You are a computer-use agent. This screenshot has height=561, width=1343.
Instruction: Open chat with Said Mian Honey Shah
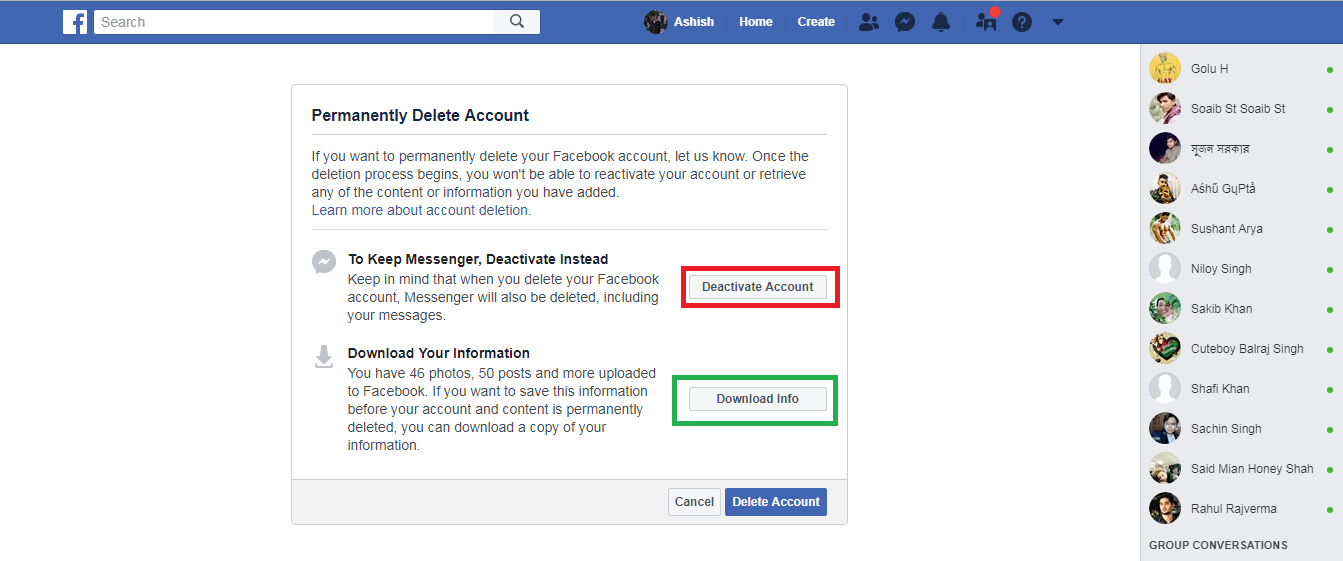tap(1241, 469)
